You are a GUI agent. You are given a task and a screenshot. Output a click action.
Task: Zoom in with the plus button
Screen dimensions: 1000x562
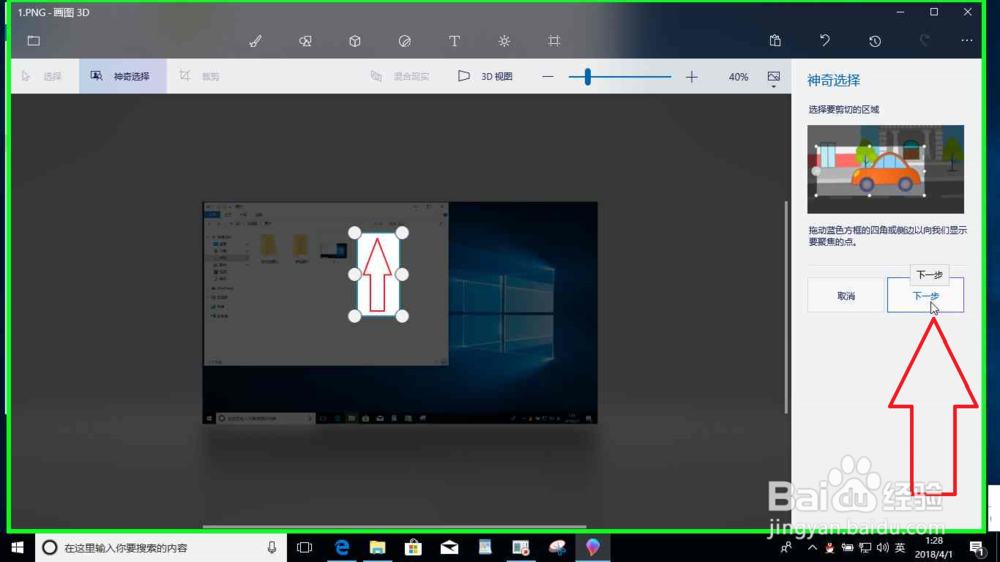click(692, 77)
